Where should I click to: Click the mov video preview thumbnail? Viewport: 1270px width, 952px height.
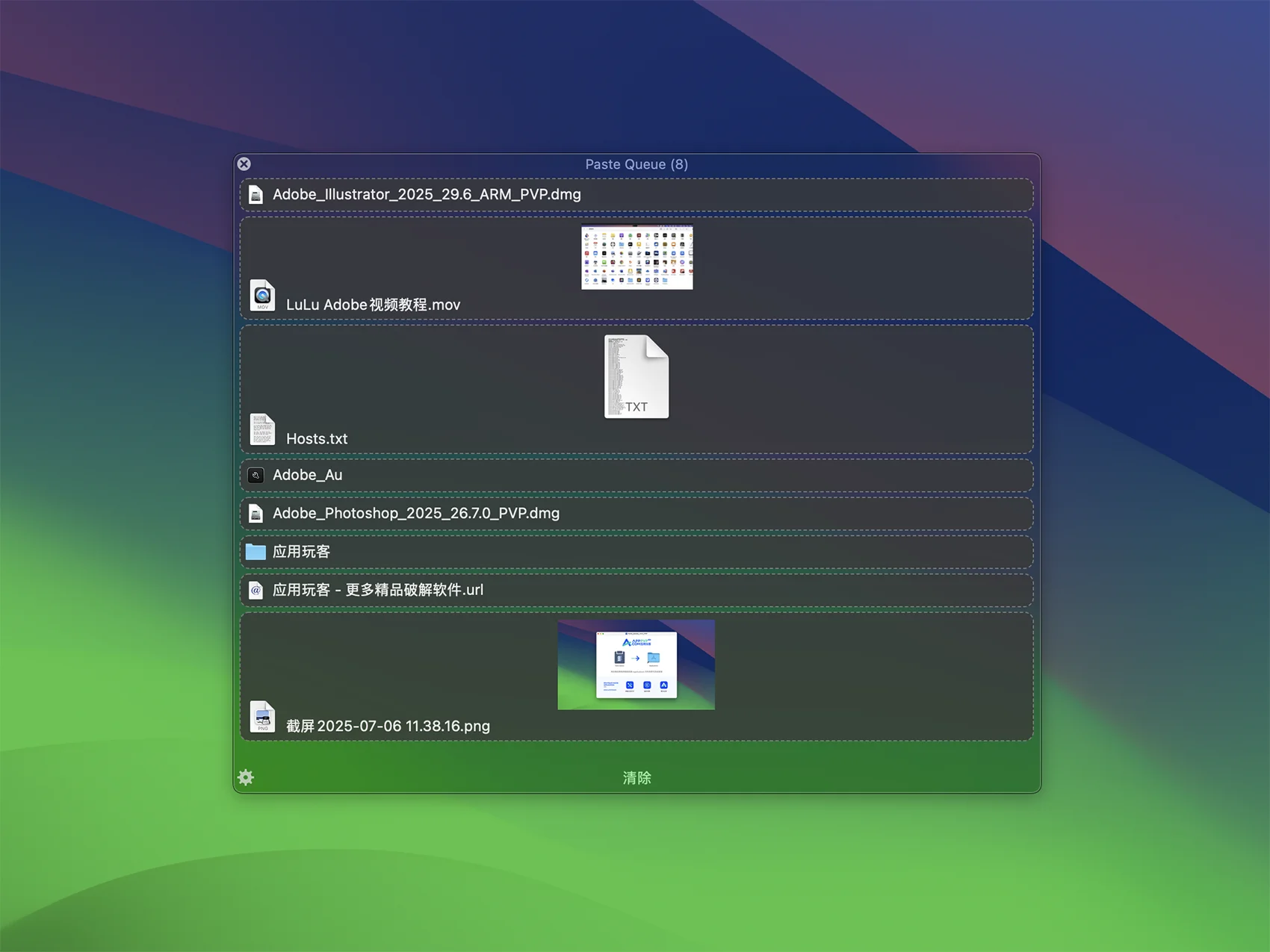pyautogui.click(x=637, y=257)
